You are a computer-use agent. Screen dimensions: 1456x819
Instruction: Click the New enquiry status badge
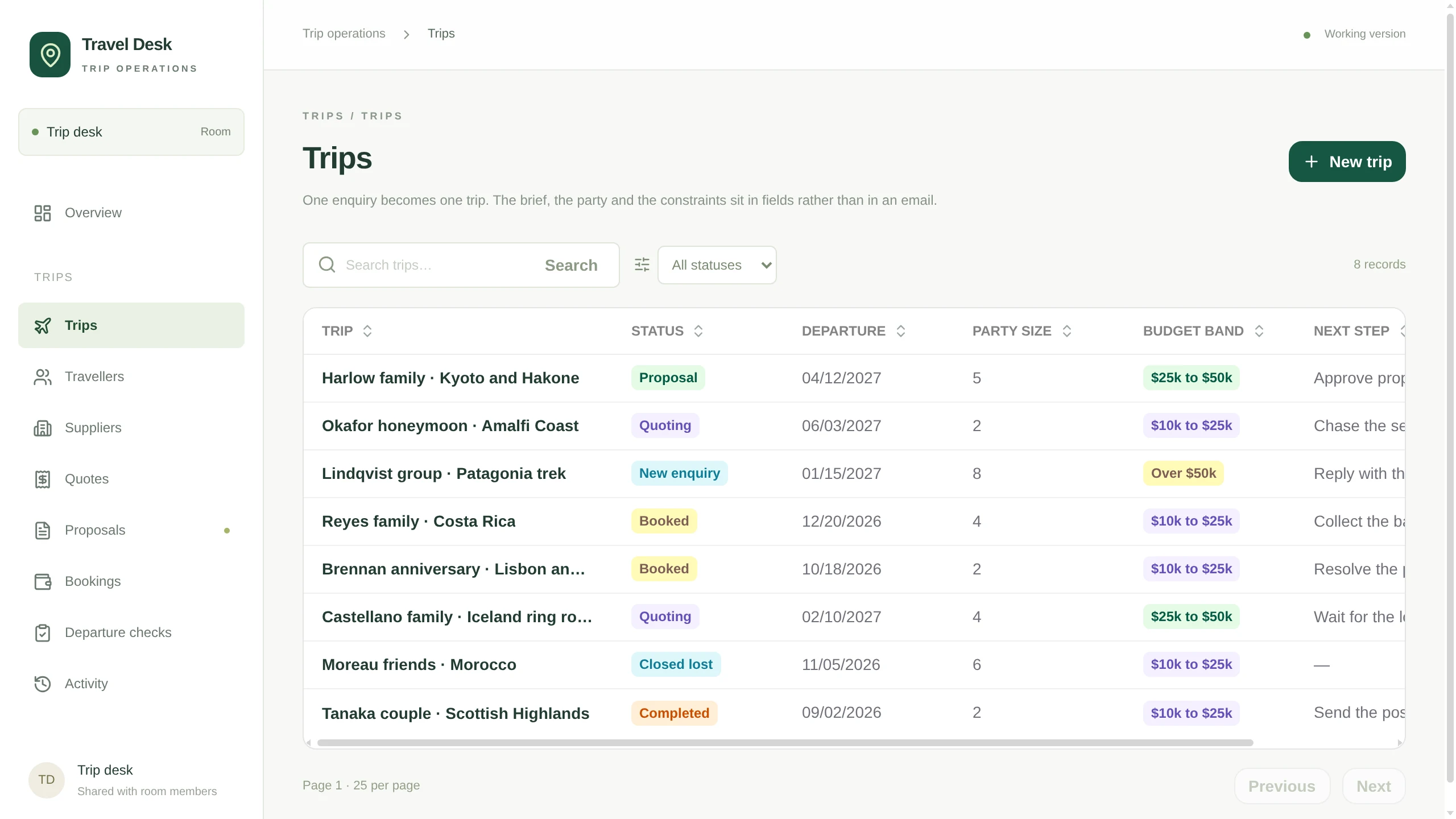680,473
